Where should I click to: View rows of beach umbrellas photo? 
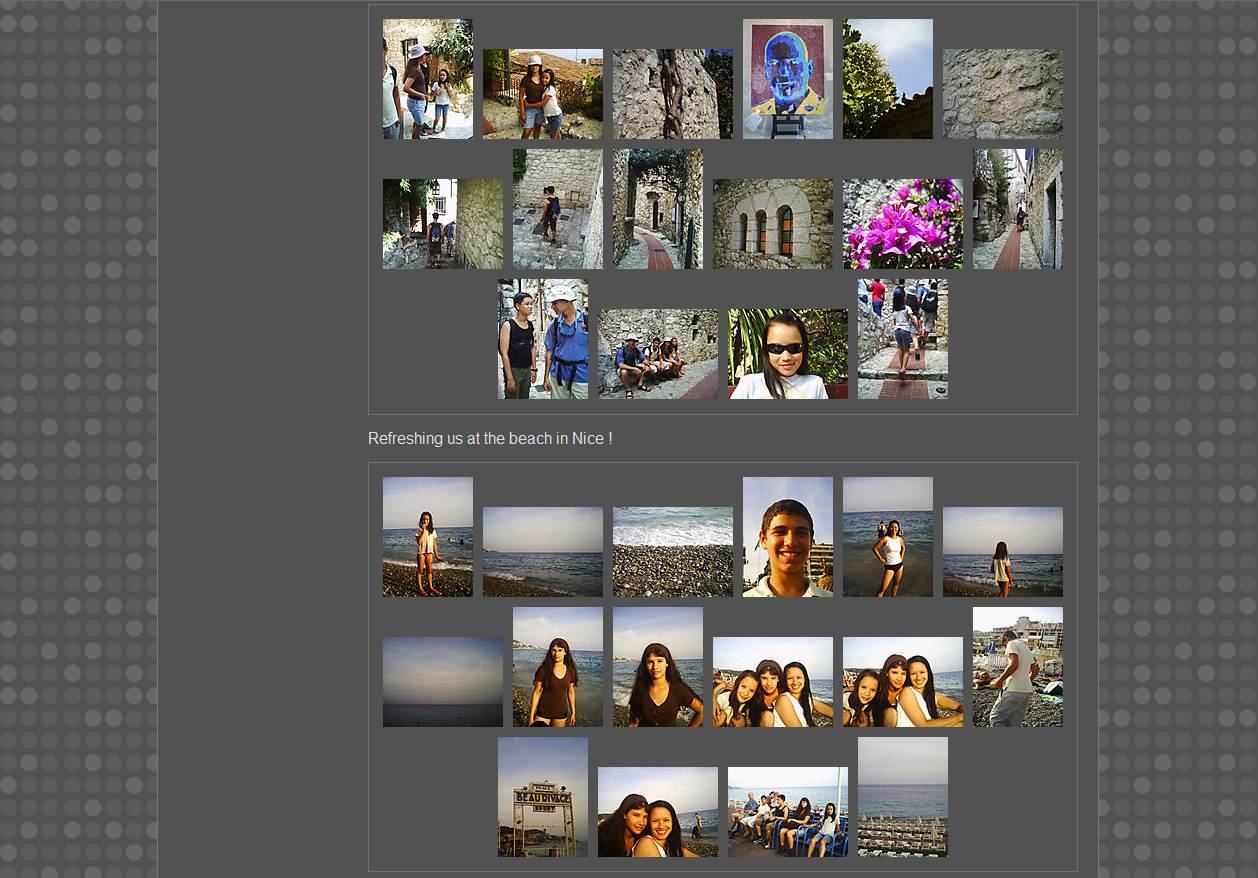coord(902,797)
